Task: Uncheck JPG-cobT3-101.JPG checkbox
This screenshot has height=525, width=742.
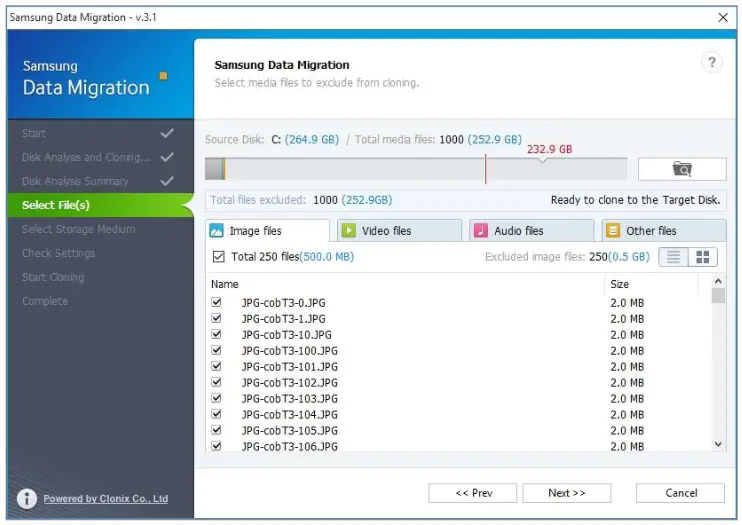Action: pos(216,366)
